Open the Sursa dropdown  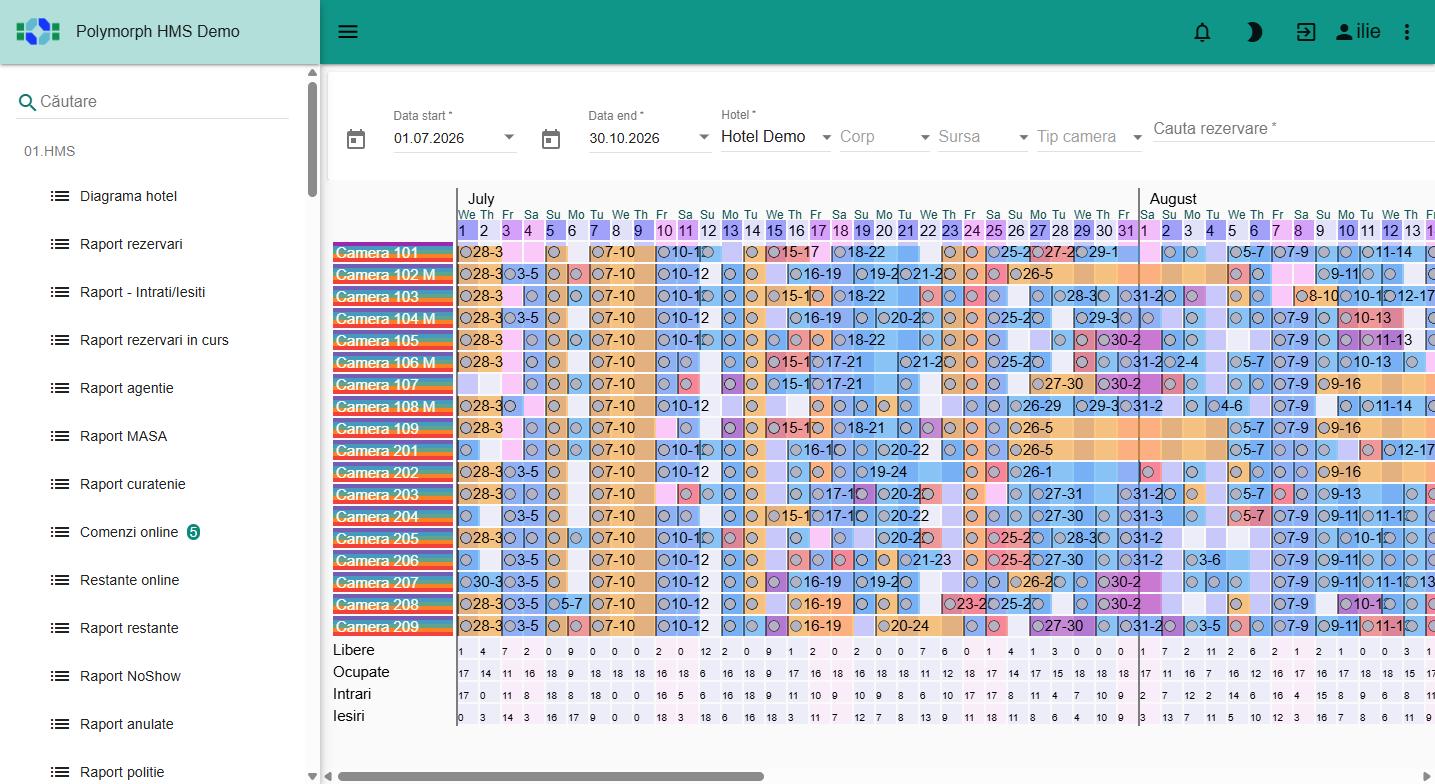coord(984,137)
